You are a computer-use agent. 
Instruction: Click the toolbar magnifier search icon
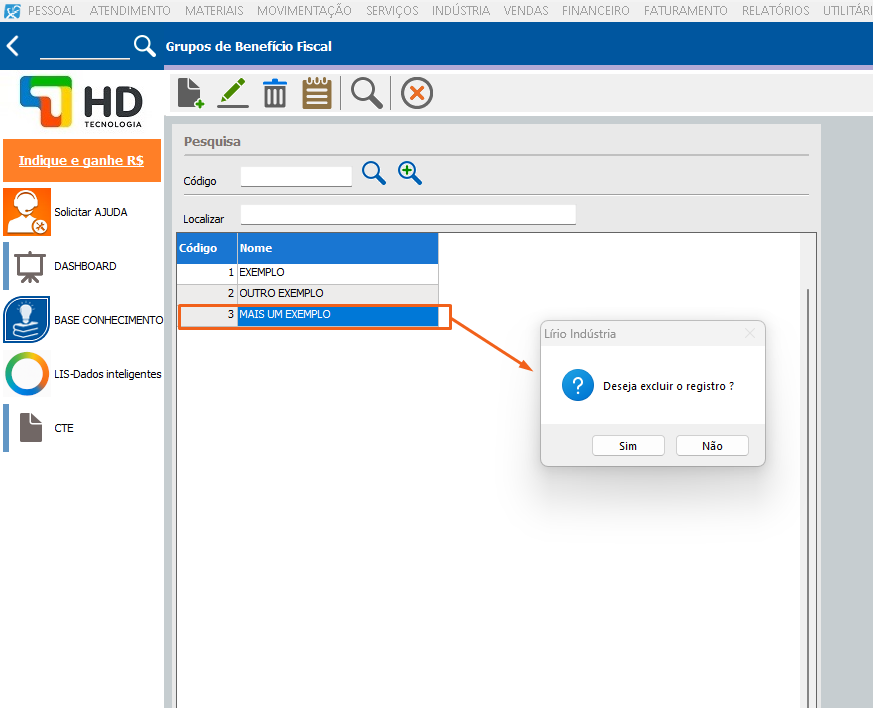[367, 93]
